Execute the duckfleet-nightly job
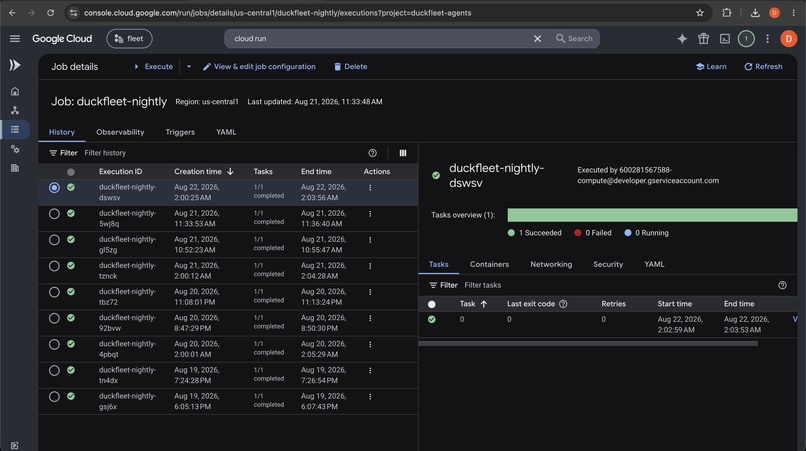The image size is (806, 451). pyautogui.click(x=153, y=66)
